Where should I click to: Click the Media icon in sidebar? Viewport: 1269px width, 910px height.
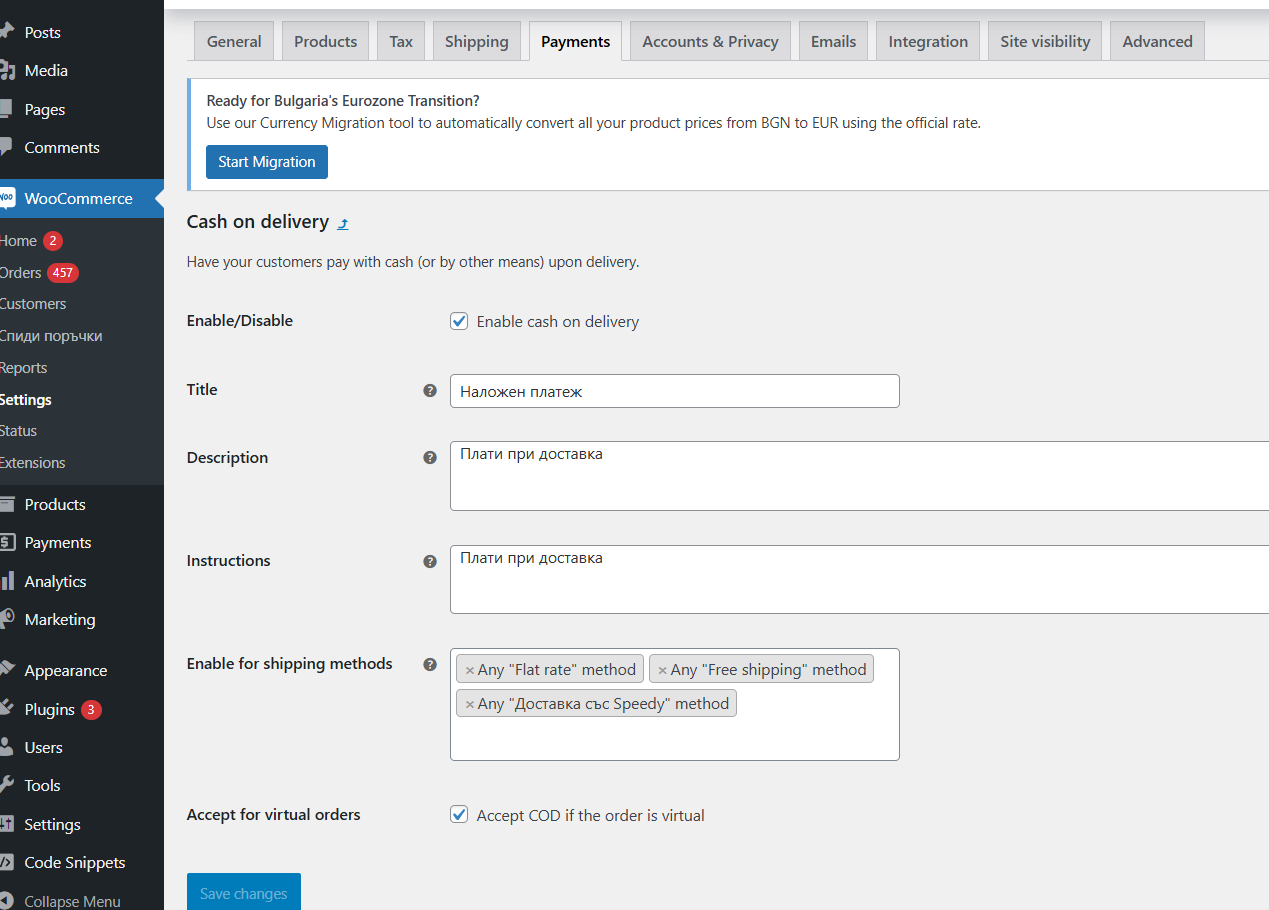pos(7,70)
